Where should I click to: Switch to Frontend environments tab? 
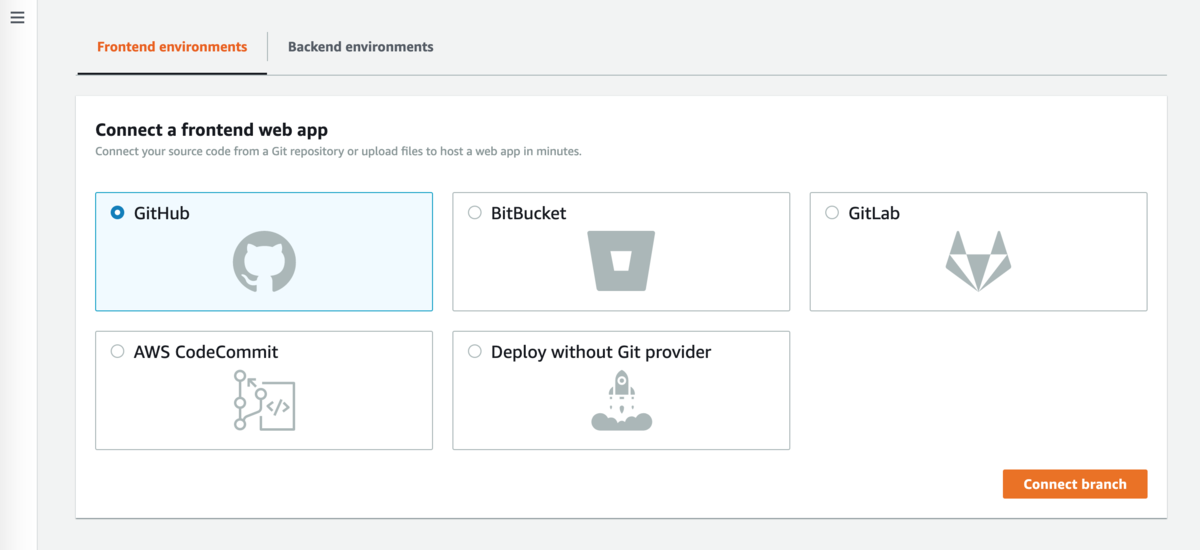coord(172,47)
